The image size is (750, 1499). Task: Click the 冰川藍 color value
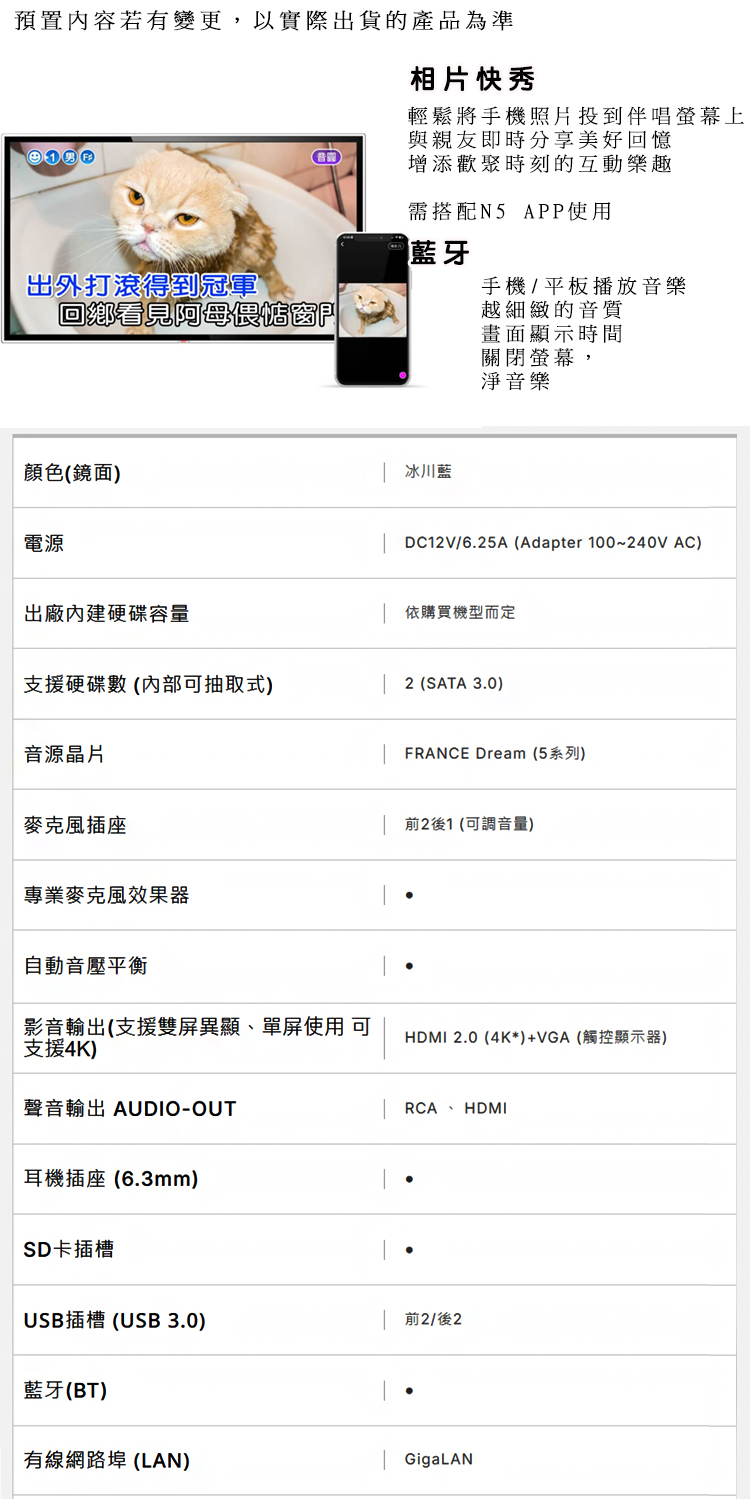tap(428, 471)
